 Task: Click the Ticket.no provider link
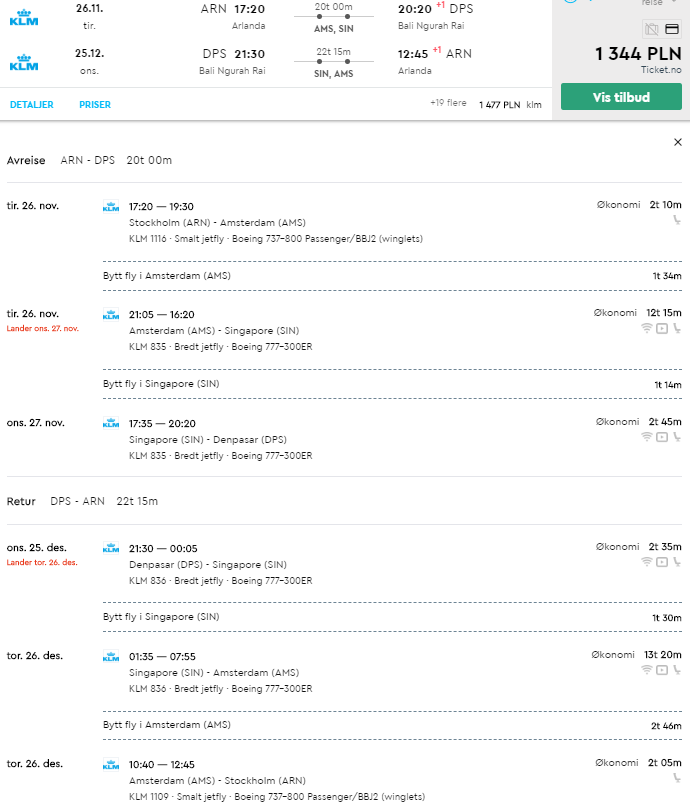click(661, 70)
